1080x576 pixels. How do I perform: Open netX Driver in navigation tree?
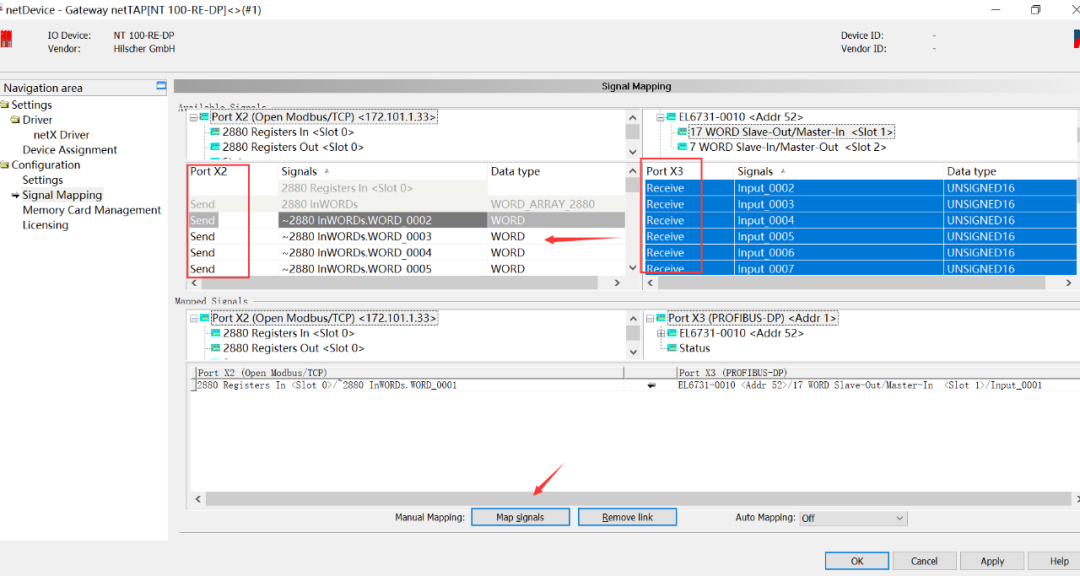[x=61, y=135]
